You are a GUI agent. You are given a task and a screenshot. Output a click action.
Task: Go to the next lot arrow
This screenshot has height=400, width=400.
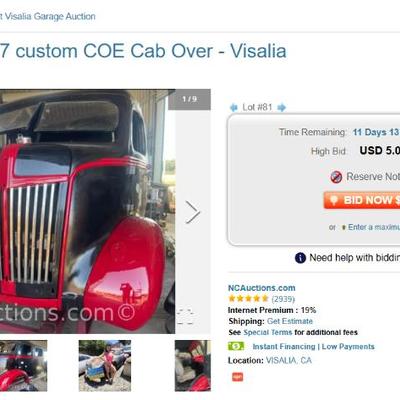282,108
